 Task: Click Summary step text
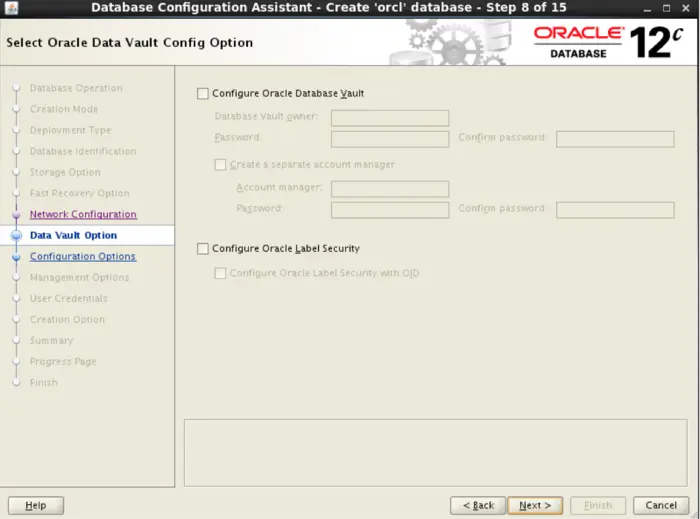click(51, 340)
